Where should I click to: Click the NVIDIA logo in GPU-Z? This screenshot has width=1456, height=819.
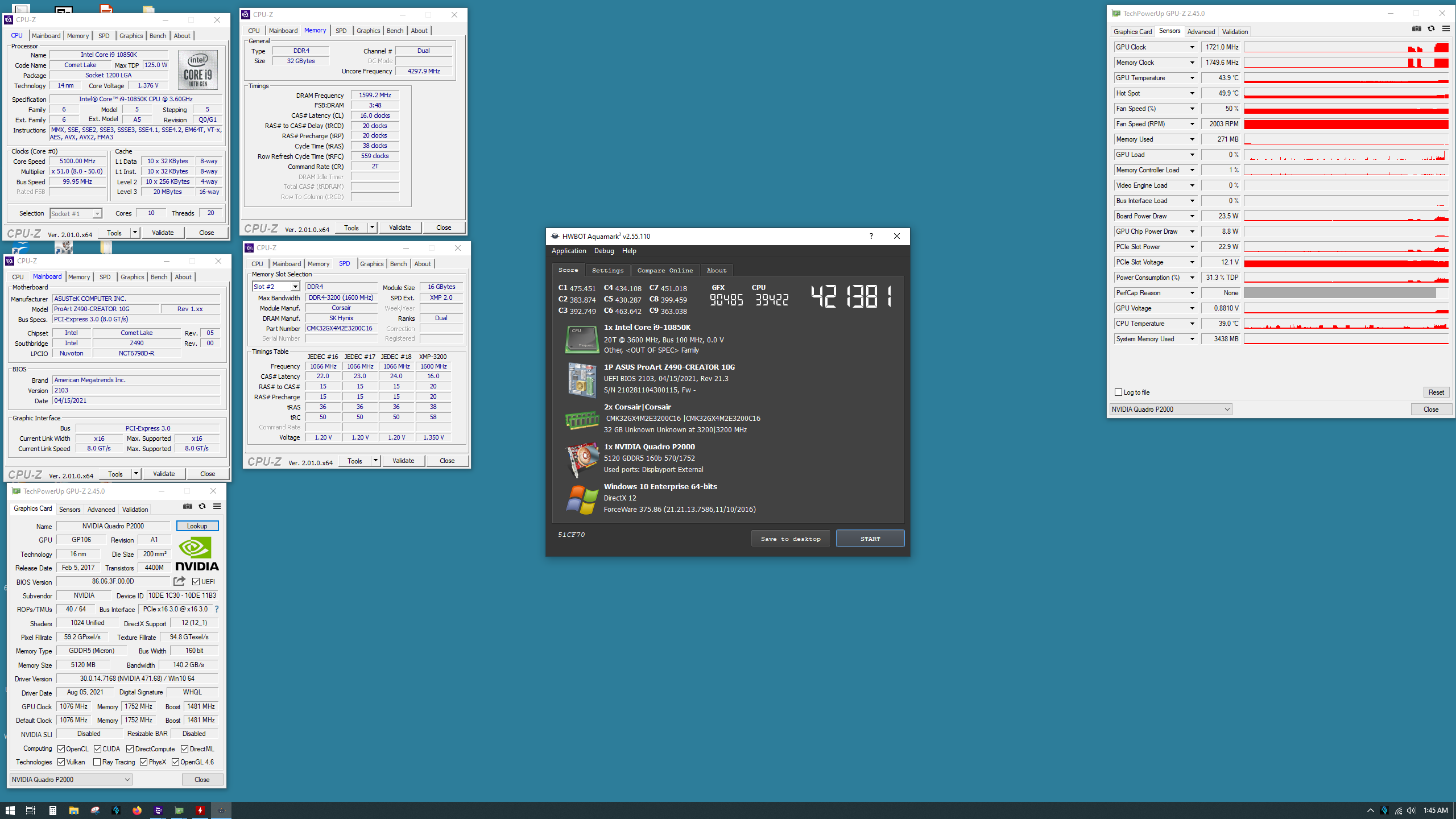pyautogui.click(x=197, y=553)
